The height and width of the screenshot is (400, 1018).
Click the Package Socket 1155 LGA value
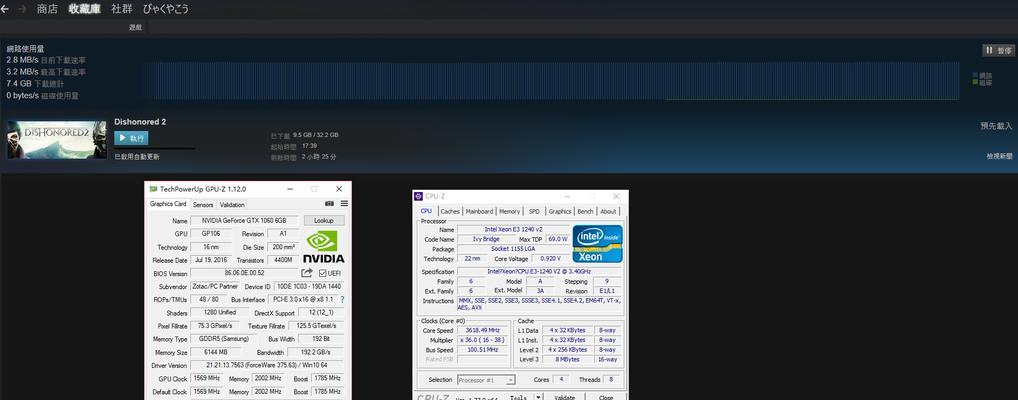(513, 249)
